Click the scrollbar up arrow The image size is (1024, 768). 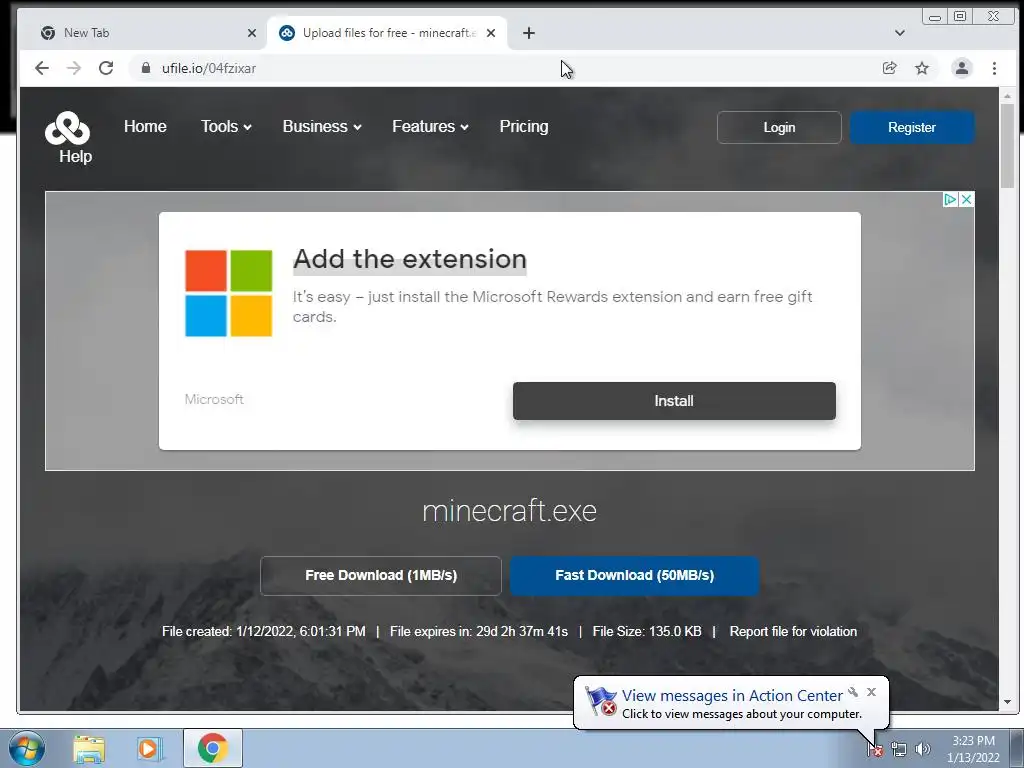1006,96
